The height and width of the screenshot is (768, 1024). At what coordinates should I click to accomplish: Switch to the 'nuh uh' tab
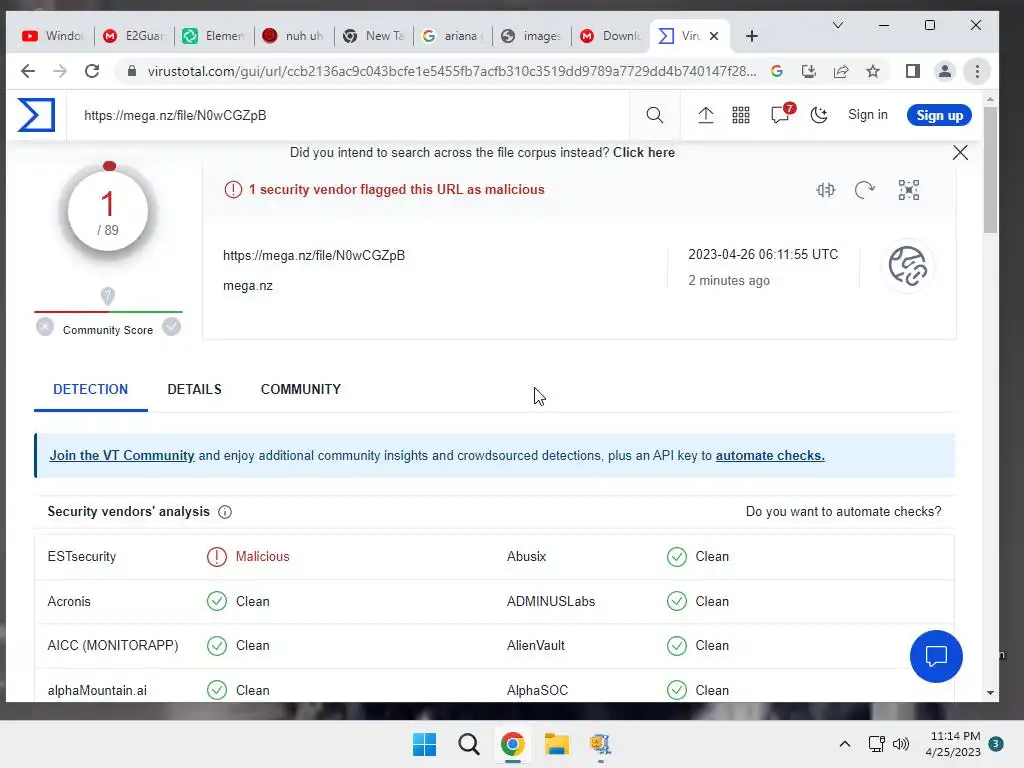(294, 36)
